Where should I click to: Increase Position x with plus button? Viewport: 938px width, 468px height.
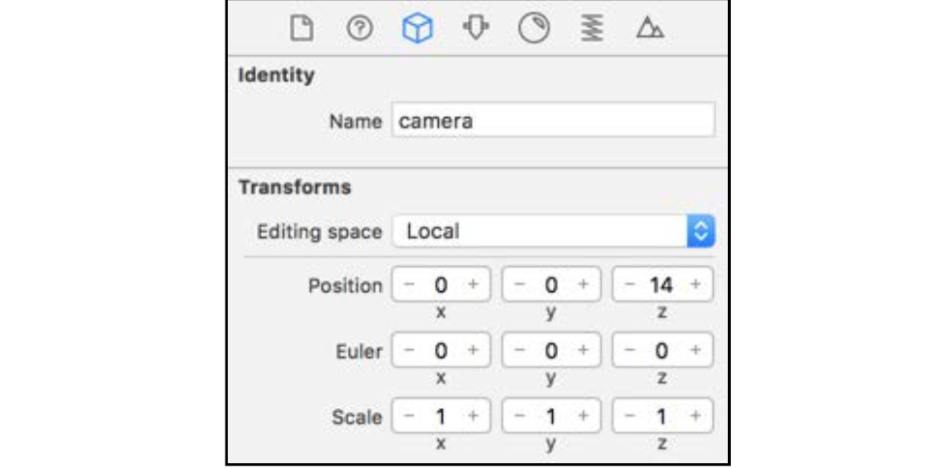pos(473,284)
